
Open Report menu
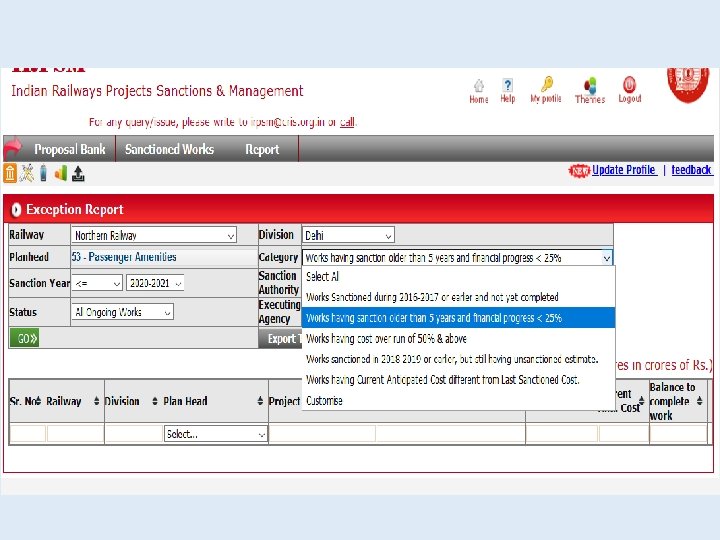pos(262,149)
